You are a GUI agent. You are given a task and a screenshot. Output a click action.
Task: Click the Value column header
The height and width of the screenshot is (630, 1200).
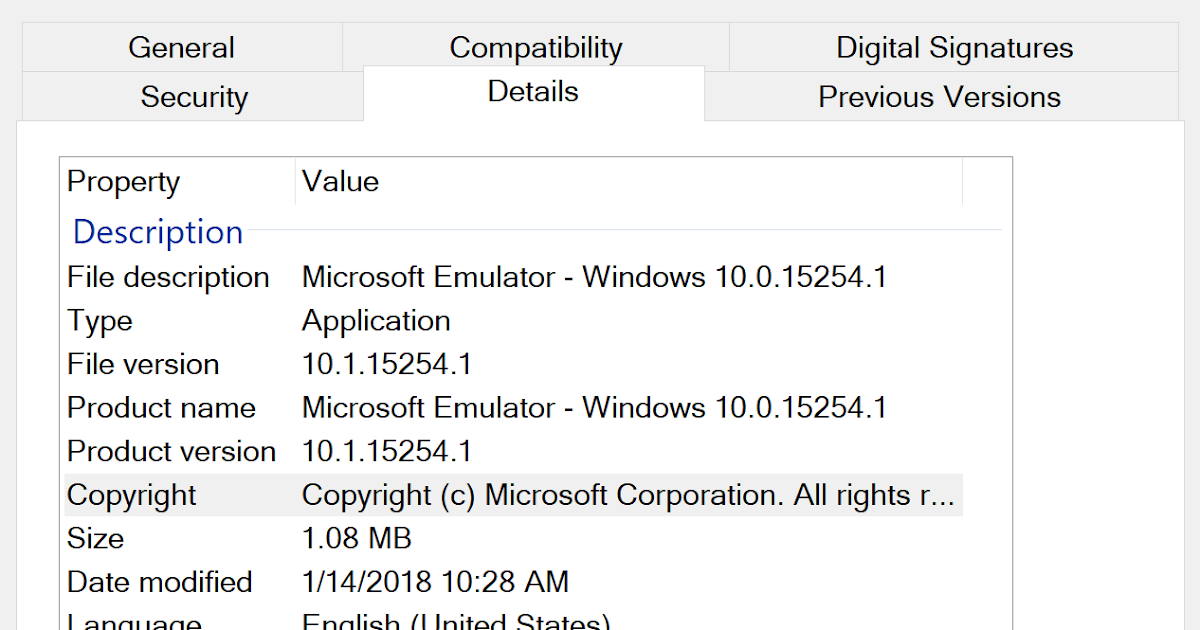340,182
